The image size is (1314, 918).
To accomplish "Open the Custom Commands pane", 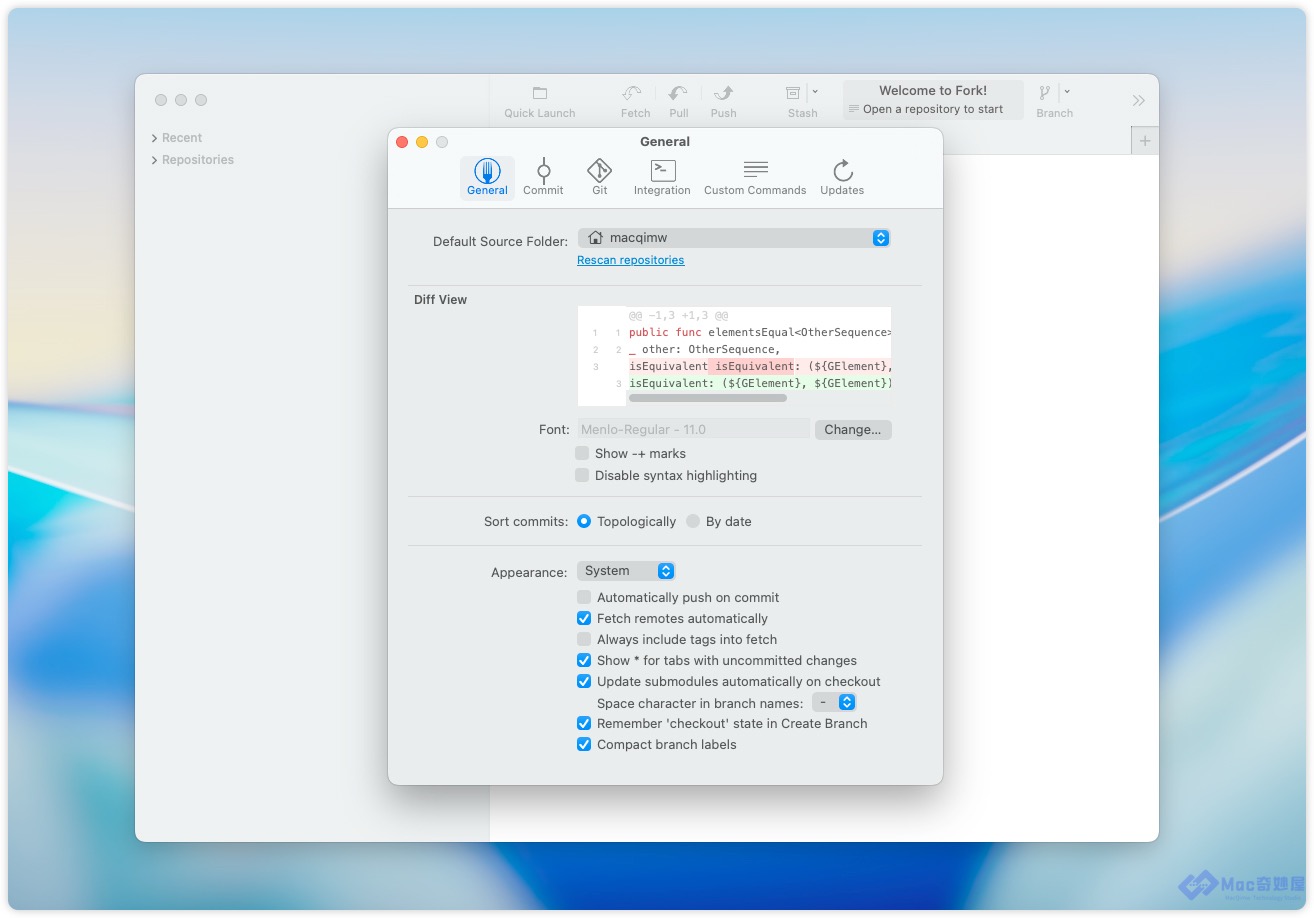I will tap(755, 177).
